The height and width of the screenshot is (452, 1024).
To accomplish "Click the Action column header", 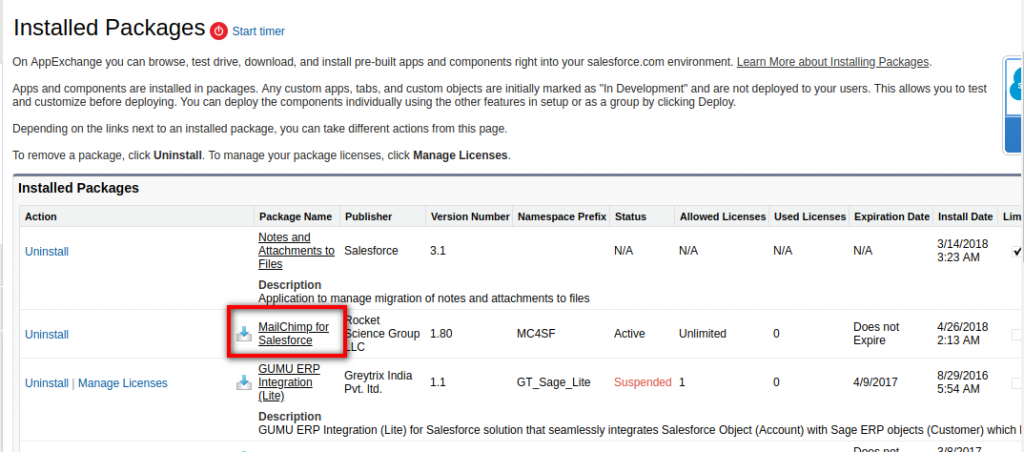I will 40,216.
